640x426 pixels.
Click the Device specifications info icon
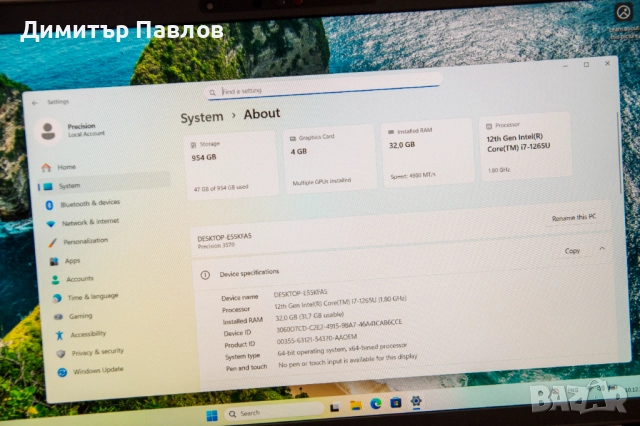(x=205, y=275)
